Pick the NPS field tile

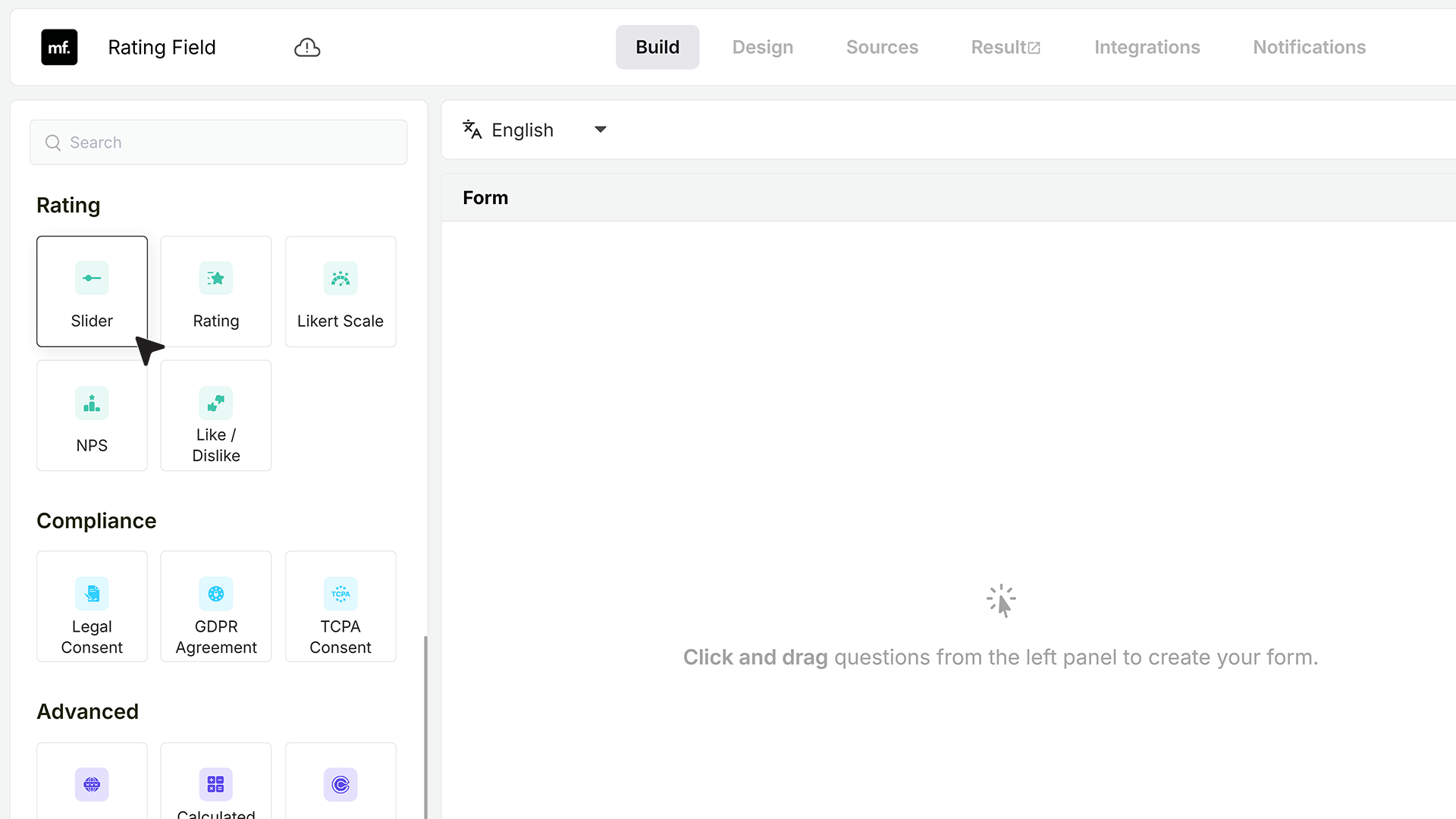click(92, 416)
